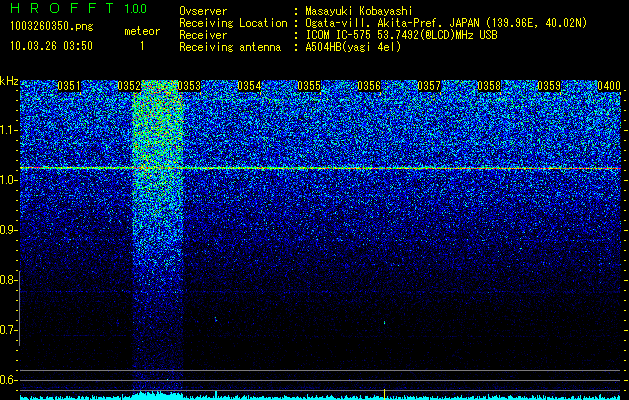Click the 0357 time marker
This screenshot has height=400, width=629.
[429, 86]
